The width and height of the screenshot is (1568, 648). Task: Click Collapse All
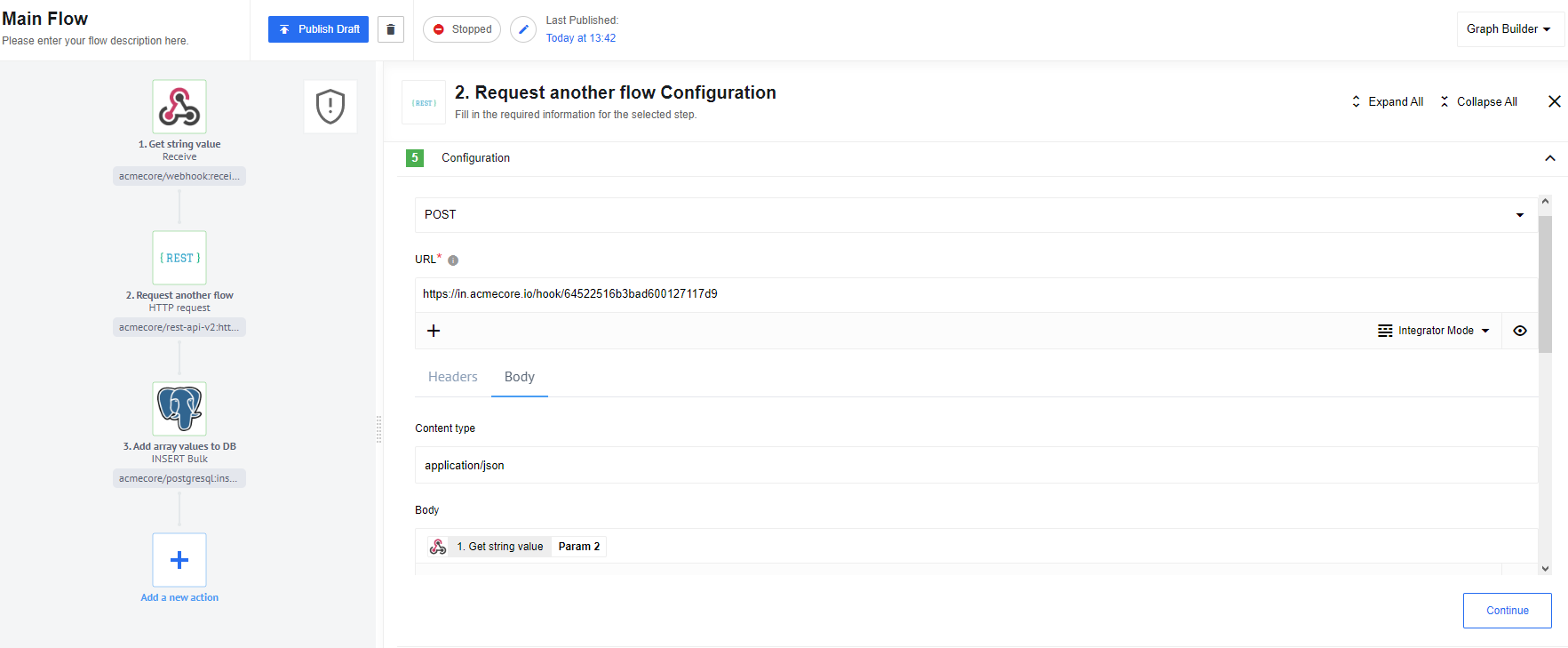click(1478, 101)
